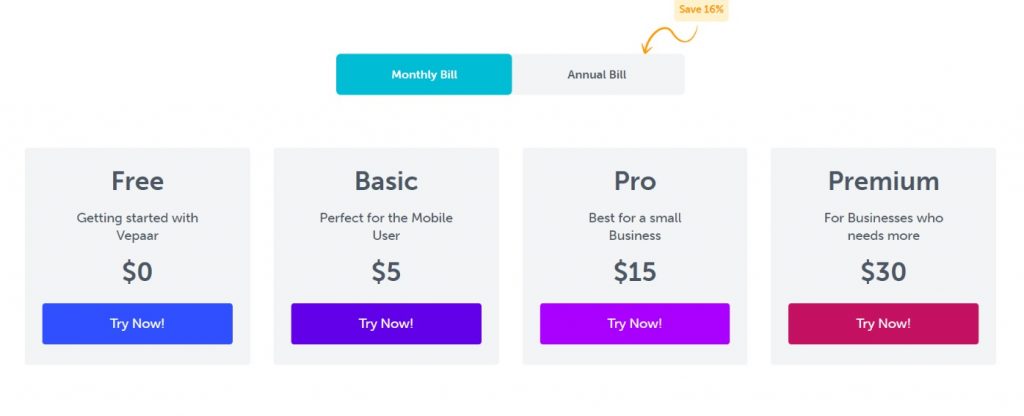
Task: Switch to Annual Bill pricing
Action: (x=598, y=74)
